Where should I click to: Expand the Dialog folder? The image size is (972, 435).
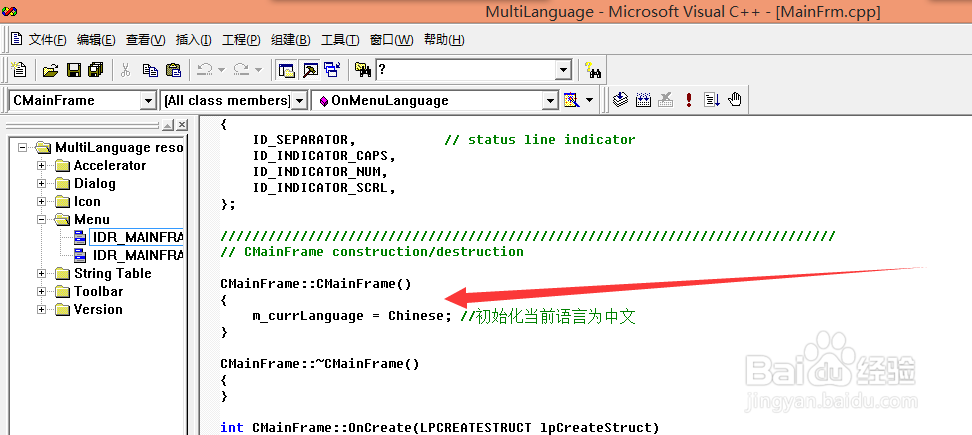pos(42,183)
